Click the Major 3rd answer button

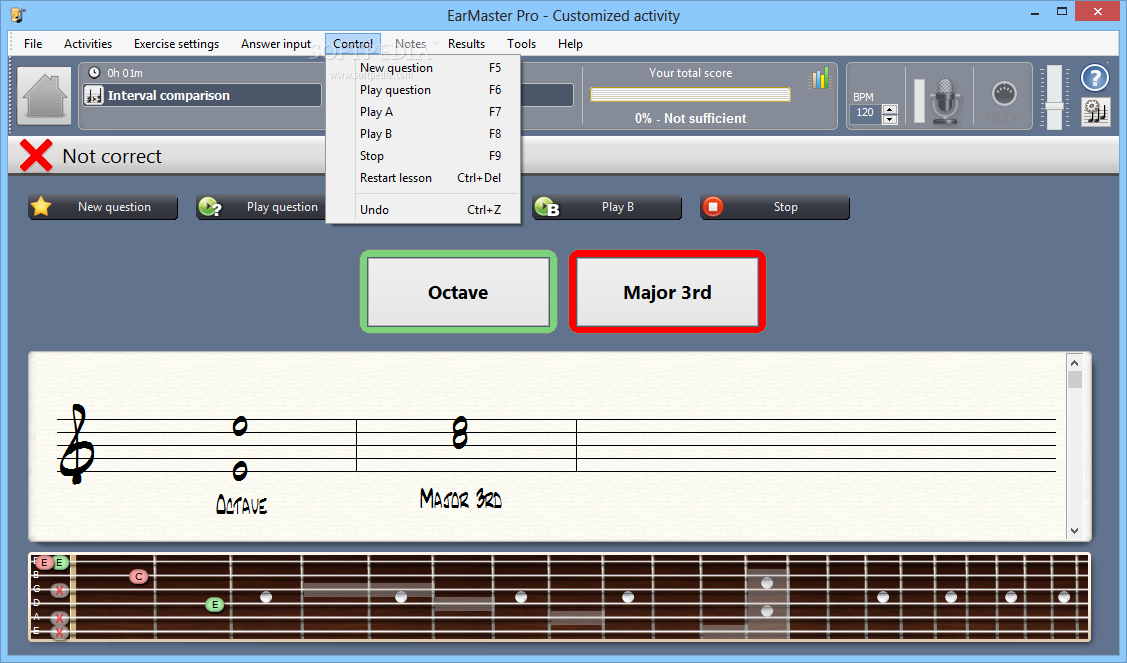point(667,292)
